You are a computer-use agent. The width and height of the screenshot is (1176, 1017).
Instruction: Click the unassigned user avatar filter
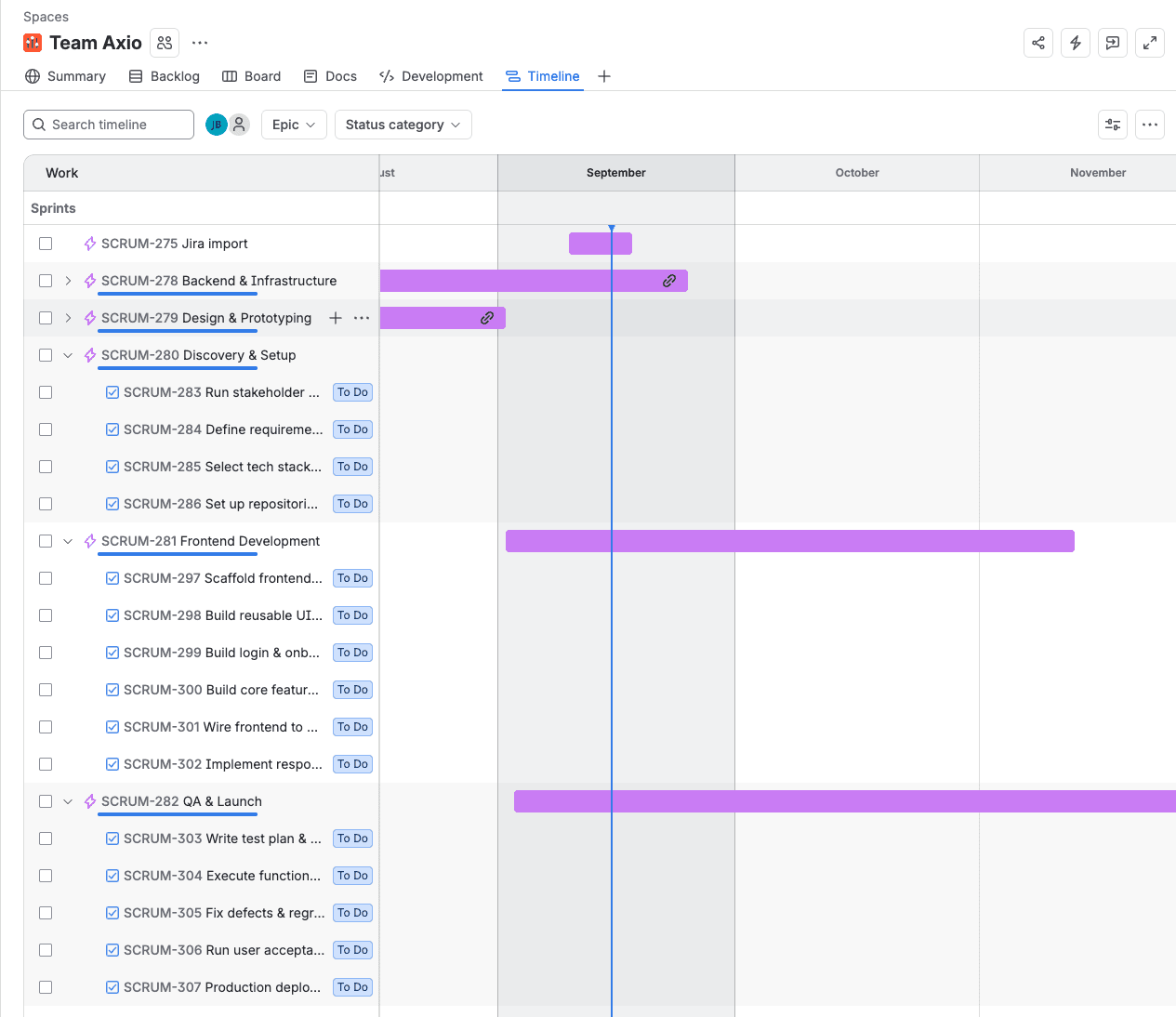239,125
